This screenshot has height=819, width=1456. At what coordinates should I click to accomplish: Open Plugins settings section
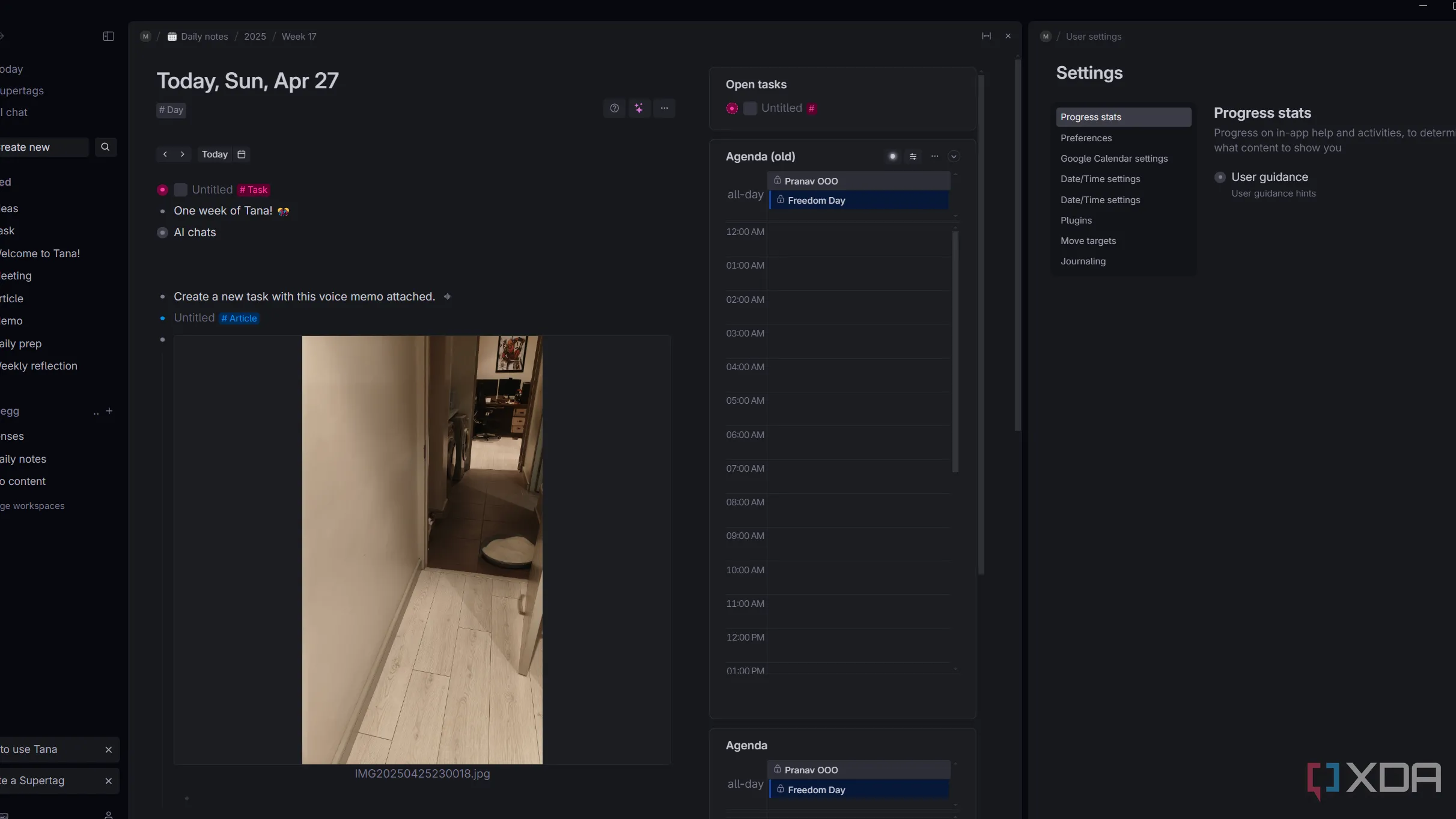(1076, 221)
